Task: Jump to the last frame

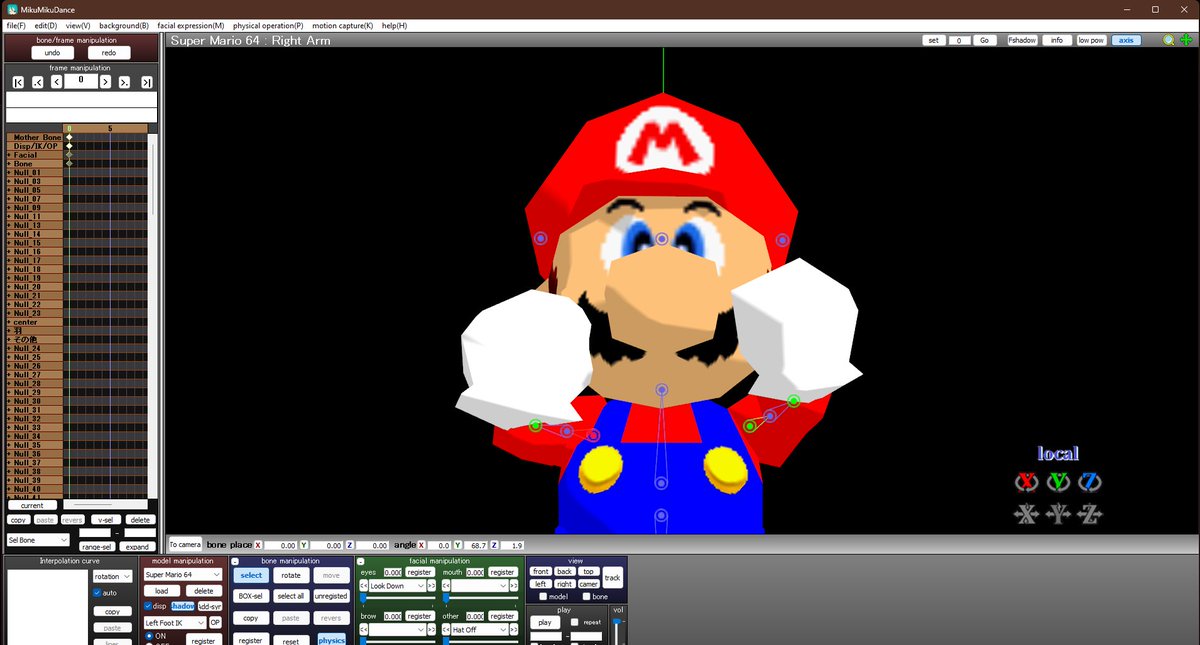Action: coord(146,82)
